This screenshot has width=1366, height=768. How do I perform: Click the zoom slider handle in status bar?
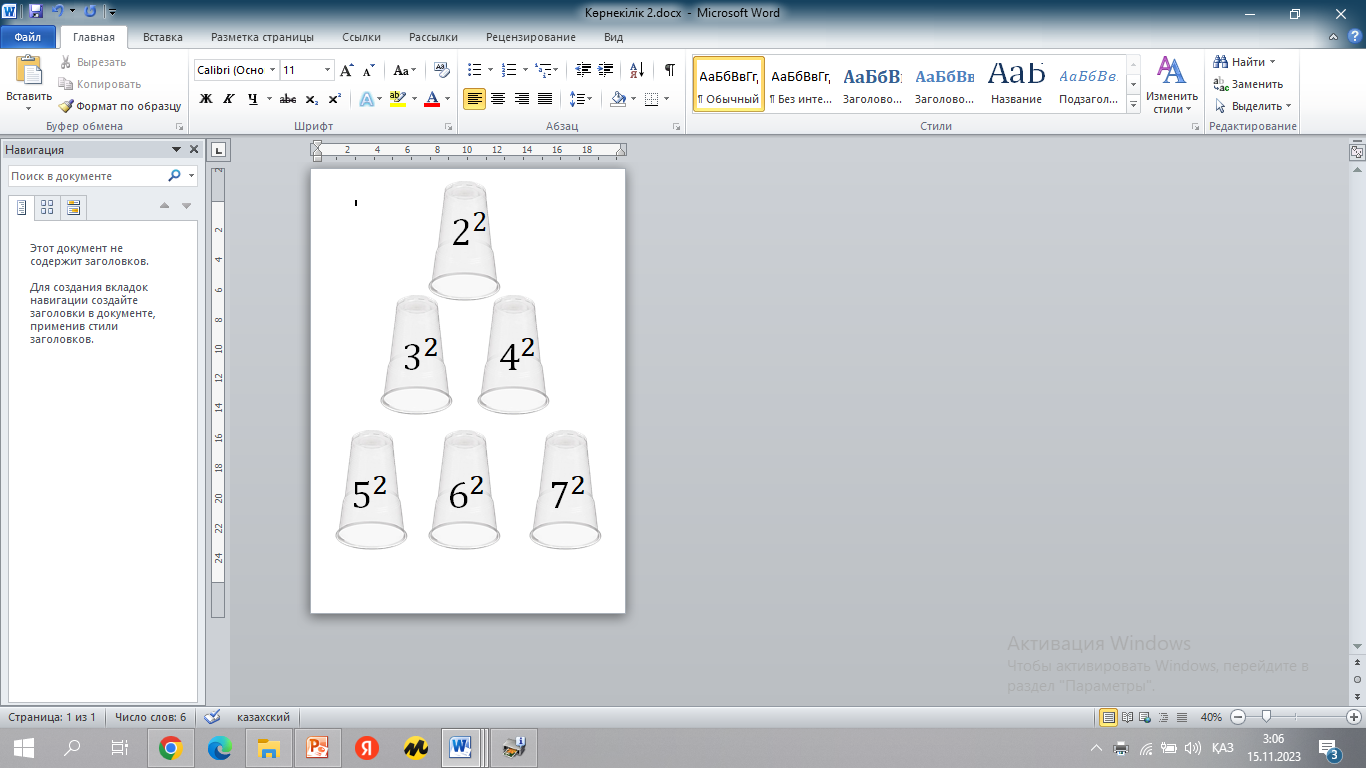point(1267,717)
